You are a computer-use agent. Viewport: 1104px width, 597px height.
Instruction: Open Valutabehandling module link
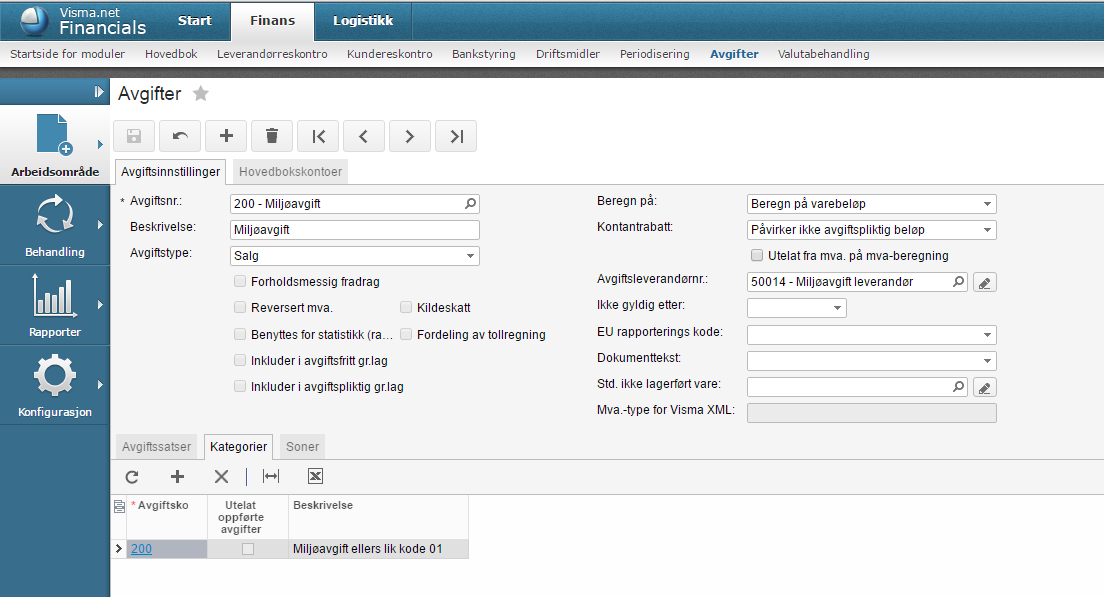[x=823, y=54]
